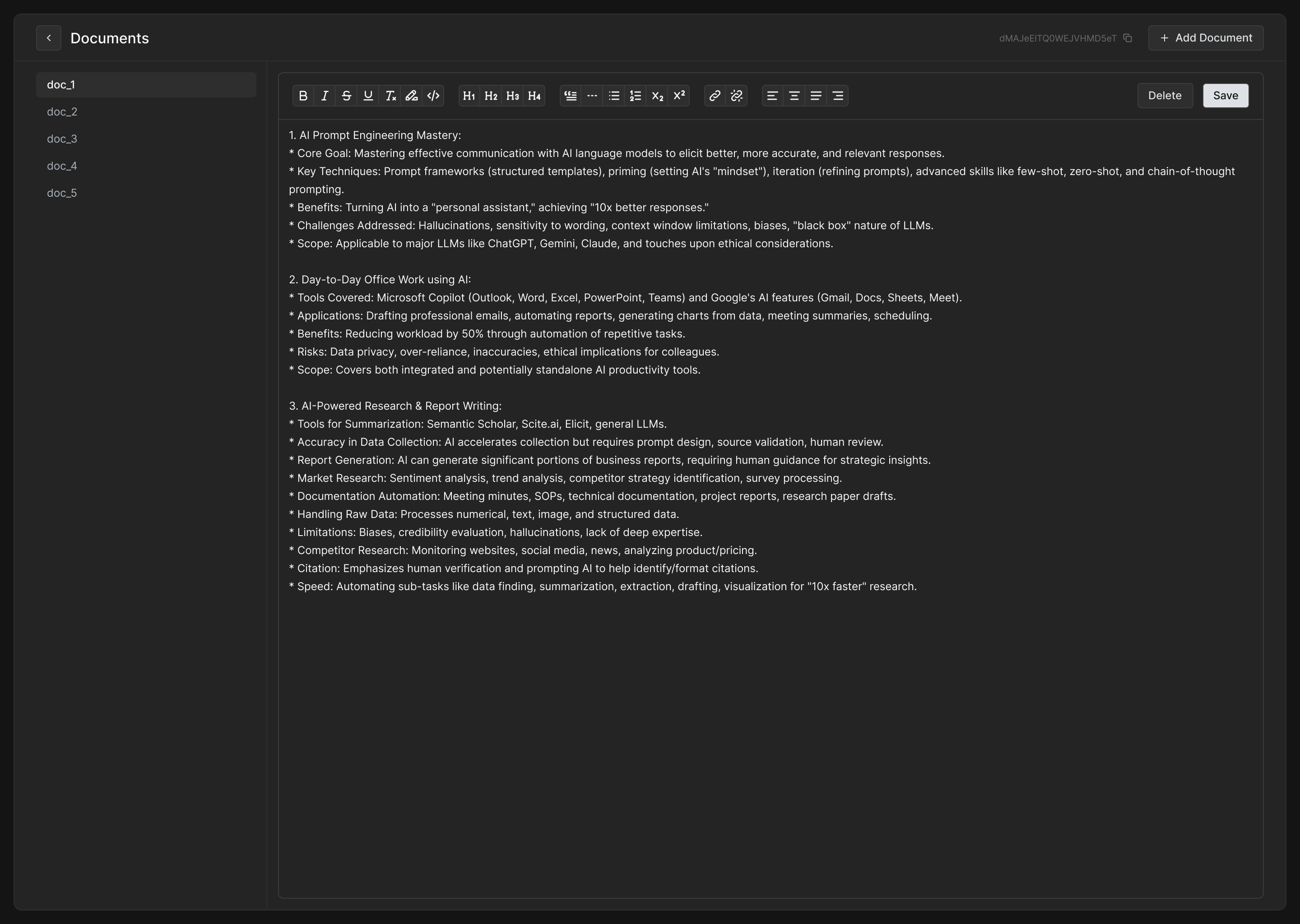
Task: Click the Add Document button
Action: (x=1206, y=38)
